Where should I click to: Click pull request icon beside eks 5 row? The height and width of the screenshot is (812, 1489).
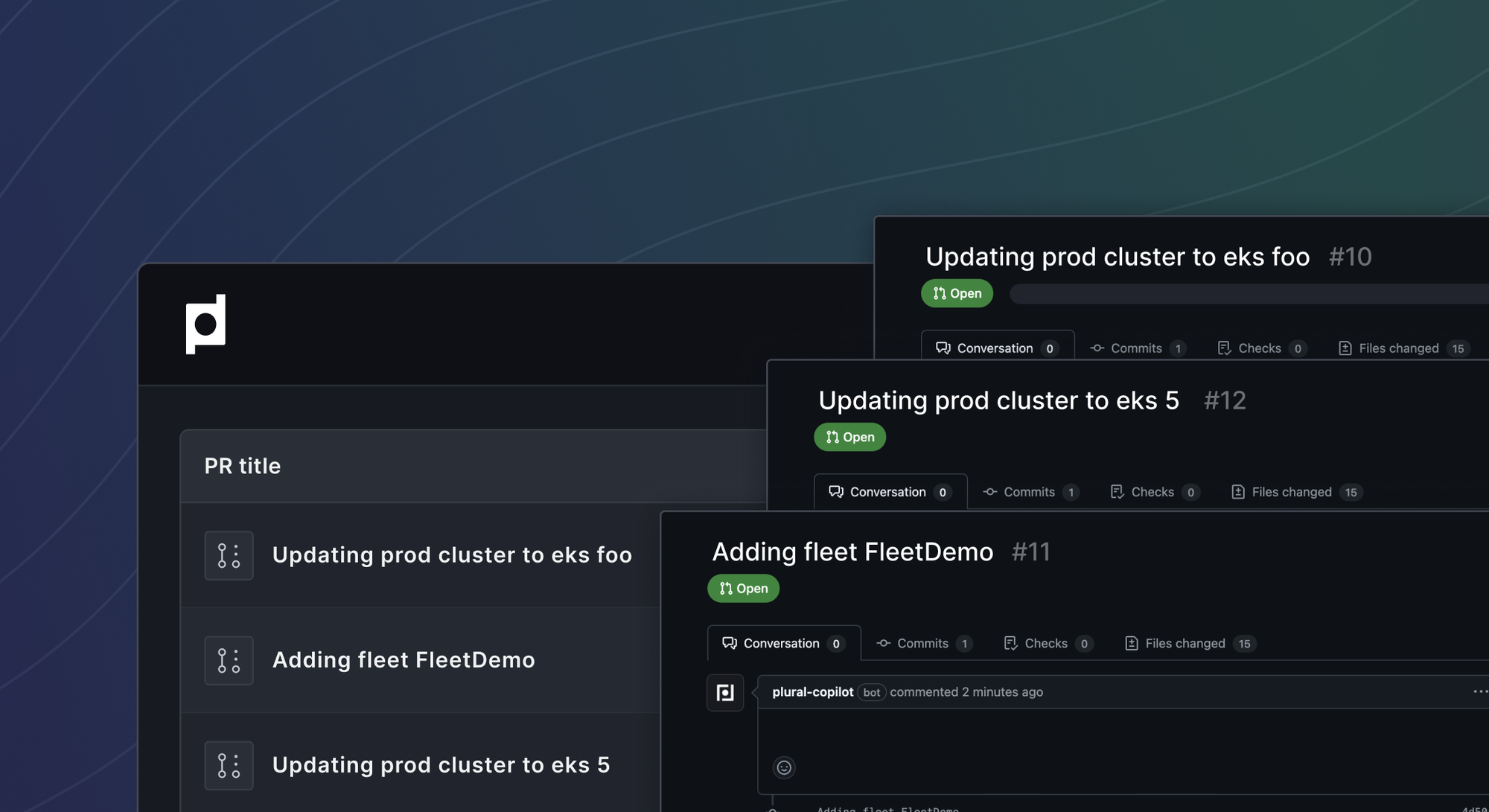coord(229,765)
